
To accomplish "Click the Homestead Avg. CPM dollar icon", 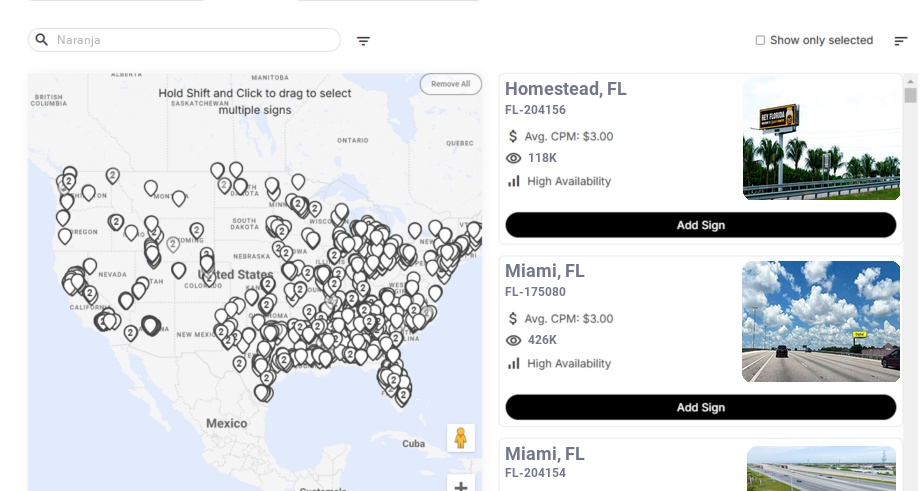I will pyautogui.click(x=513, y=136).
